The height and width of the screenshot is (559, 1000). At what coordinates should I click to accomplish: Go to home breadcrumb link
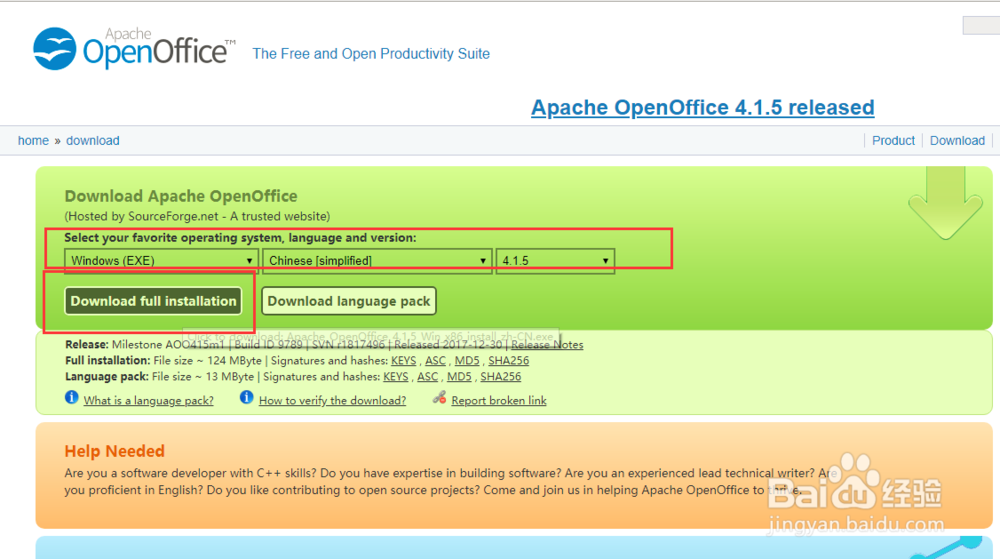point(33,140)
